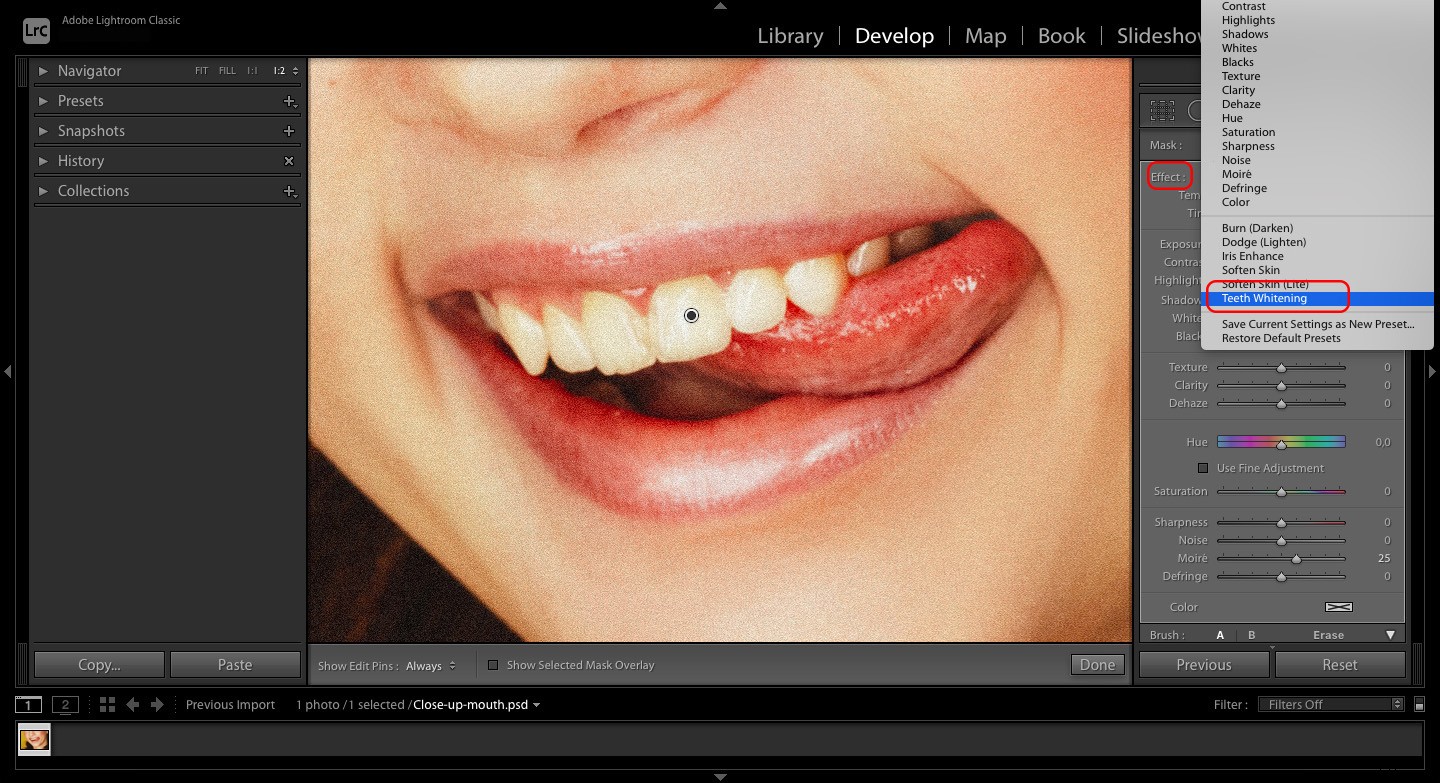
Task: Click the left panel collapse arrow
Action: click(x=8, y=371)
